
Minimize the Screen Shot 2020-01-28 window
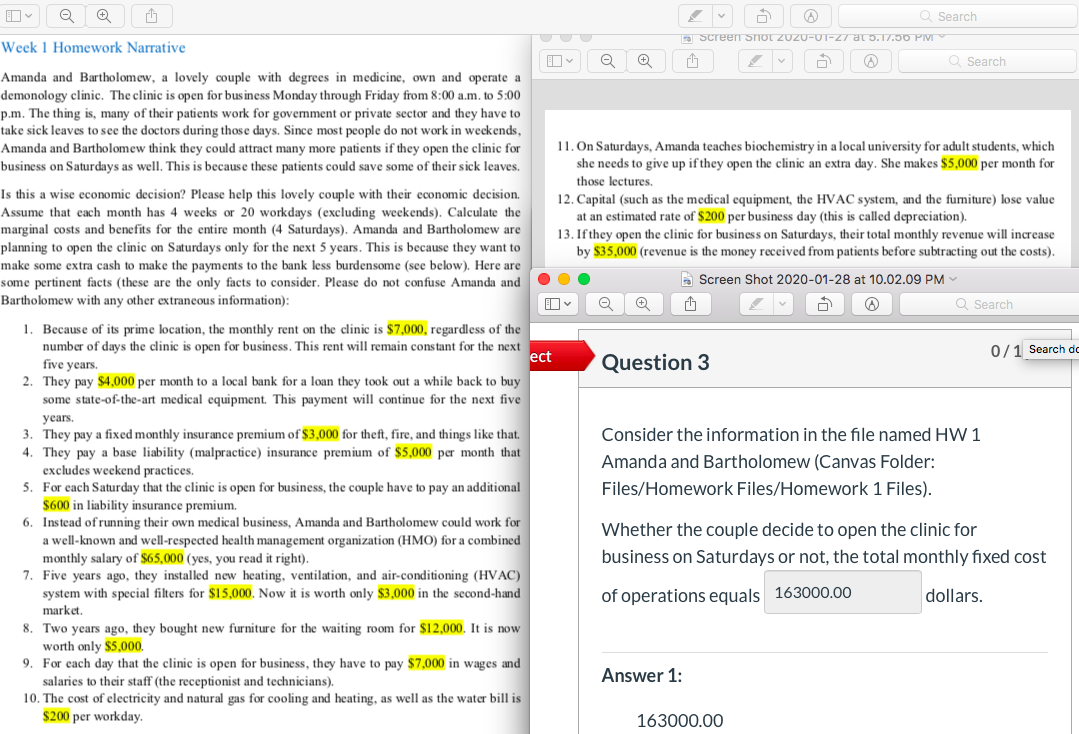click(564, 279)
